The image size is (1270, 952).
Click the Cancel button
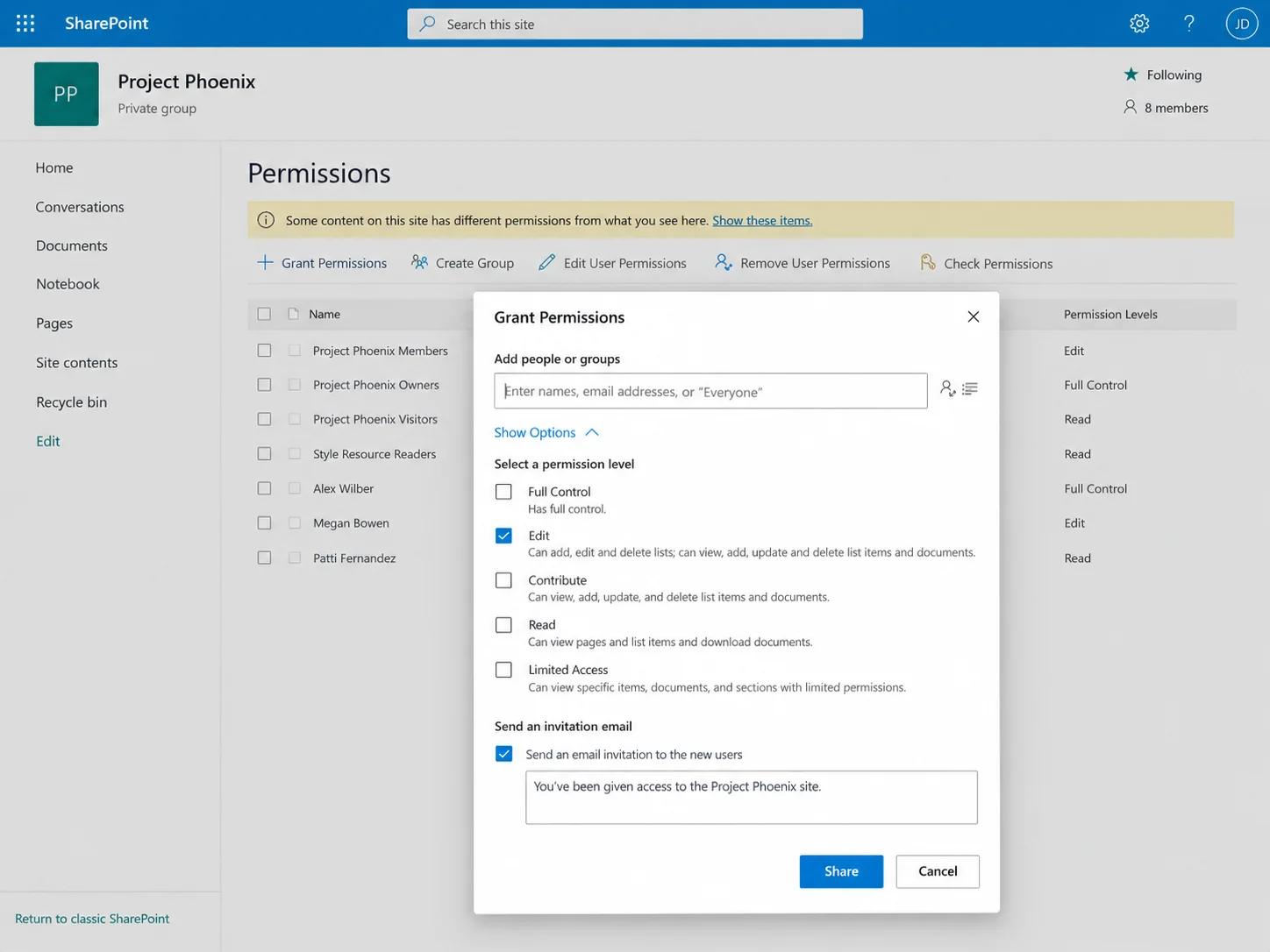[x=938, y=871]
